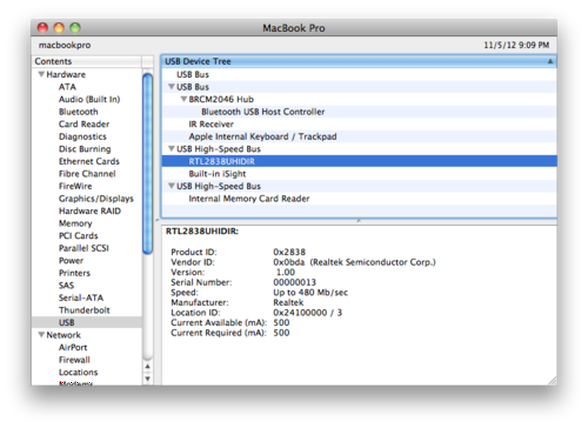The height and width of the screenshot is (428, 588).
Task: Click the speed value Up to 480 Mb/sec
Action: point(310,292)
